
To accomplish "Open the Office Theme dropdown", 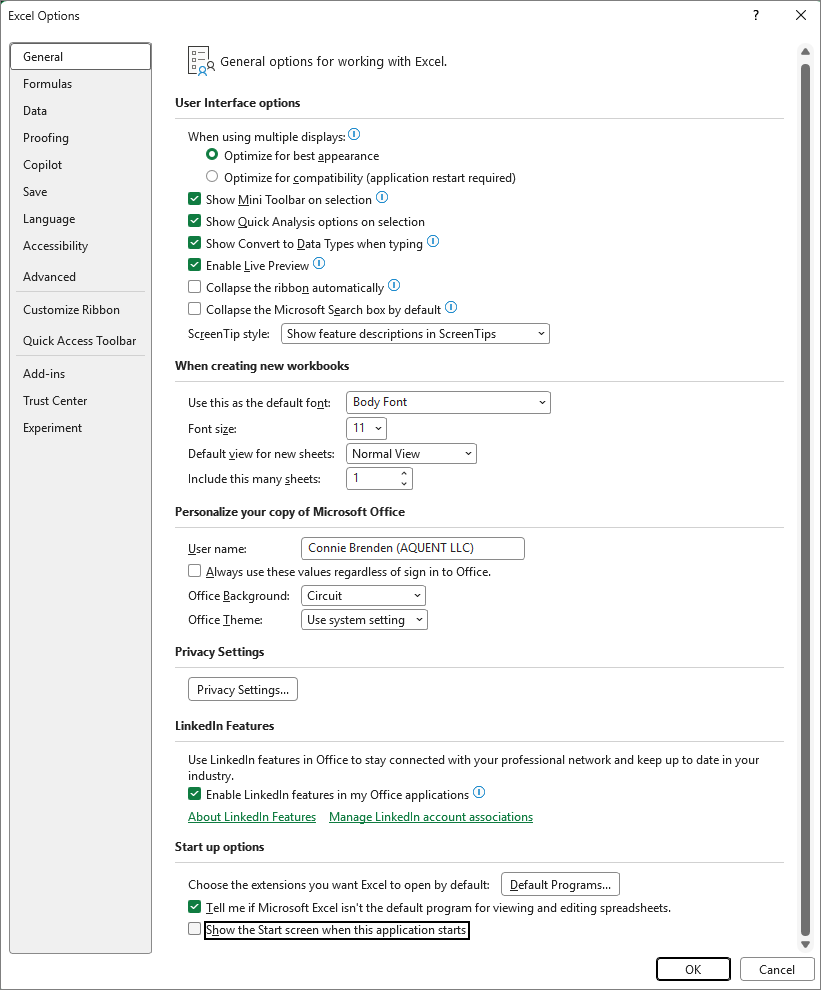I will point(364,619).
